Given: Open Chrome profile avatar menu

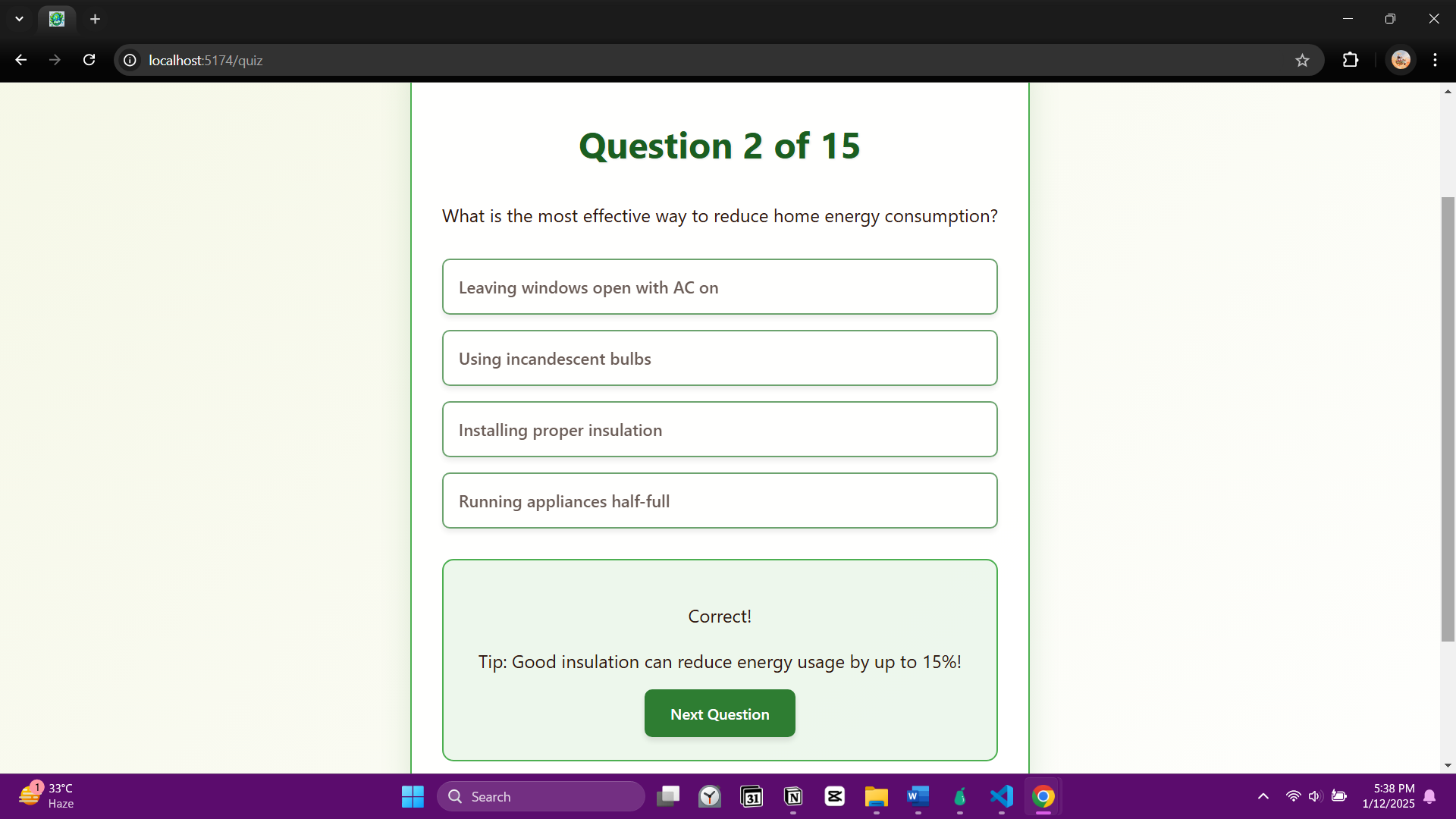Looking at the screenshot, I should pos(1401,60).
